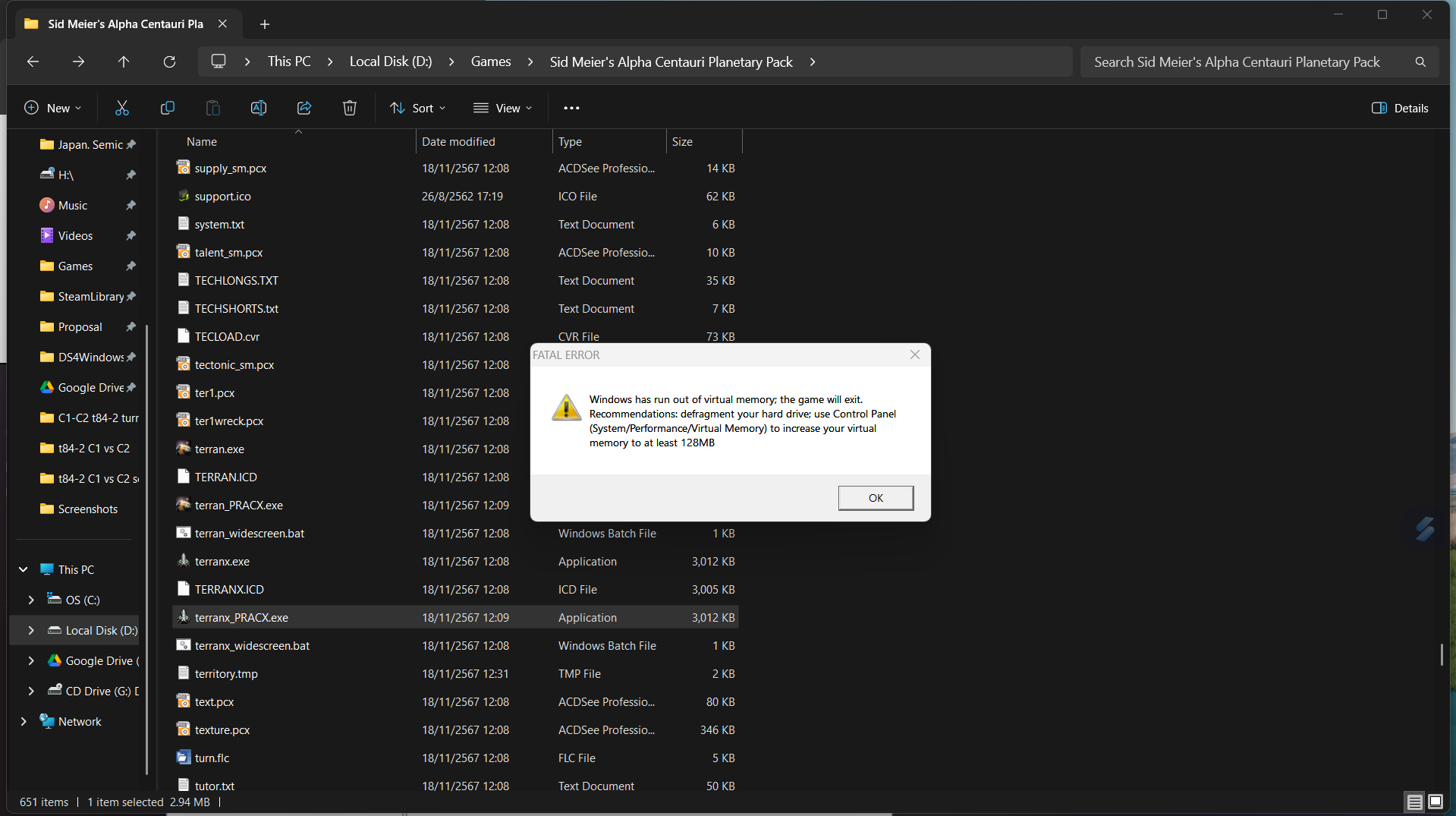This screenshot has width=1456, height=816.
Task: Open the Sort dropdown
Action: pos(418,108)
